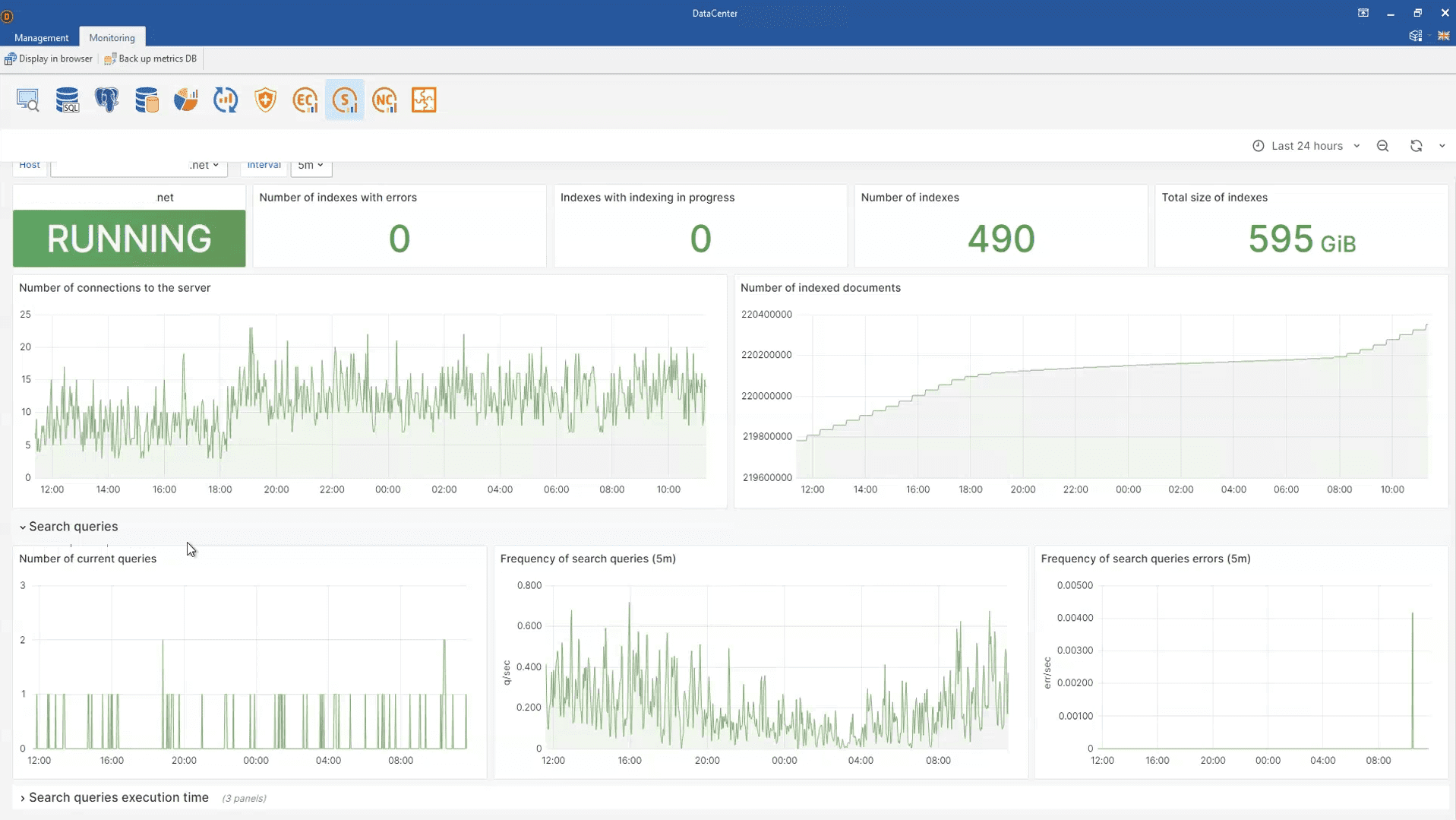Select the highlighted S search dashboard icon
Screen dimensions: 1456x820
tap(345, 100)
